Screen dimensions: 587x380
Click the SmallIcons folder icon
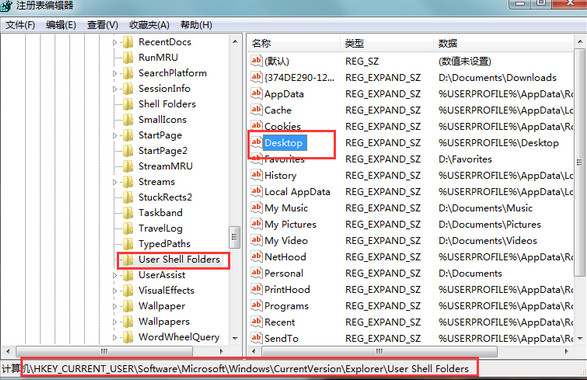tap(128, 119)
